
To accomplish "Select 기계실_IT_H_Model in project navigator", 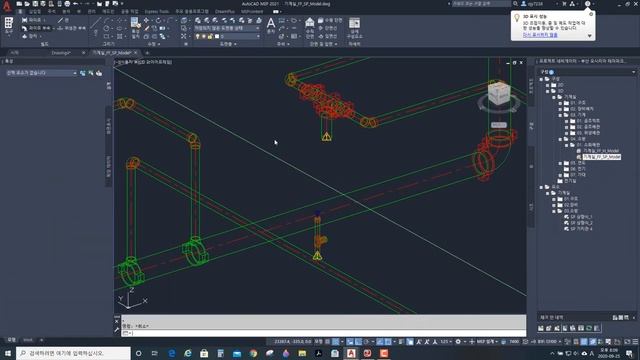I will [x=601, y=151].
